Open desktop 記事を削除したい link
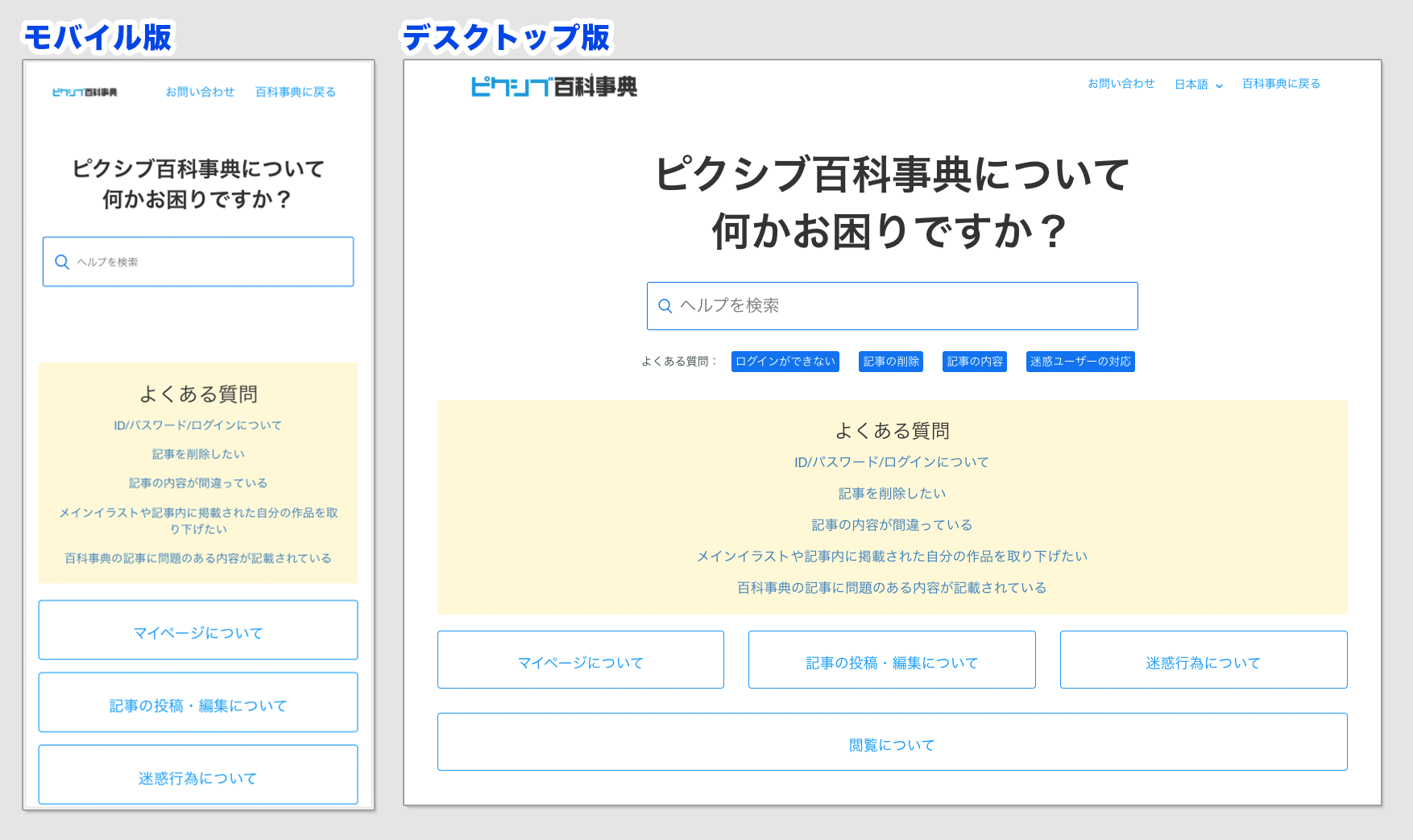Image resolution: width=1413 pixels, height=840 pixels. [892, 494]
